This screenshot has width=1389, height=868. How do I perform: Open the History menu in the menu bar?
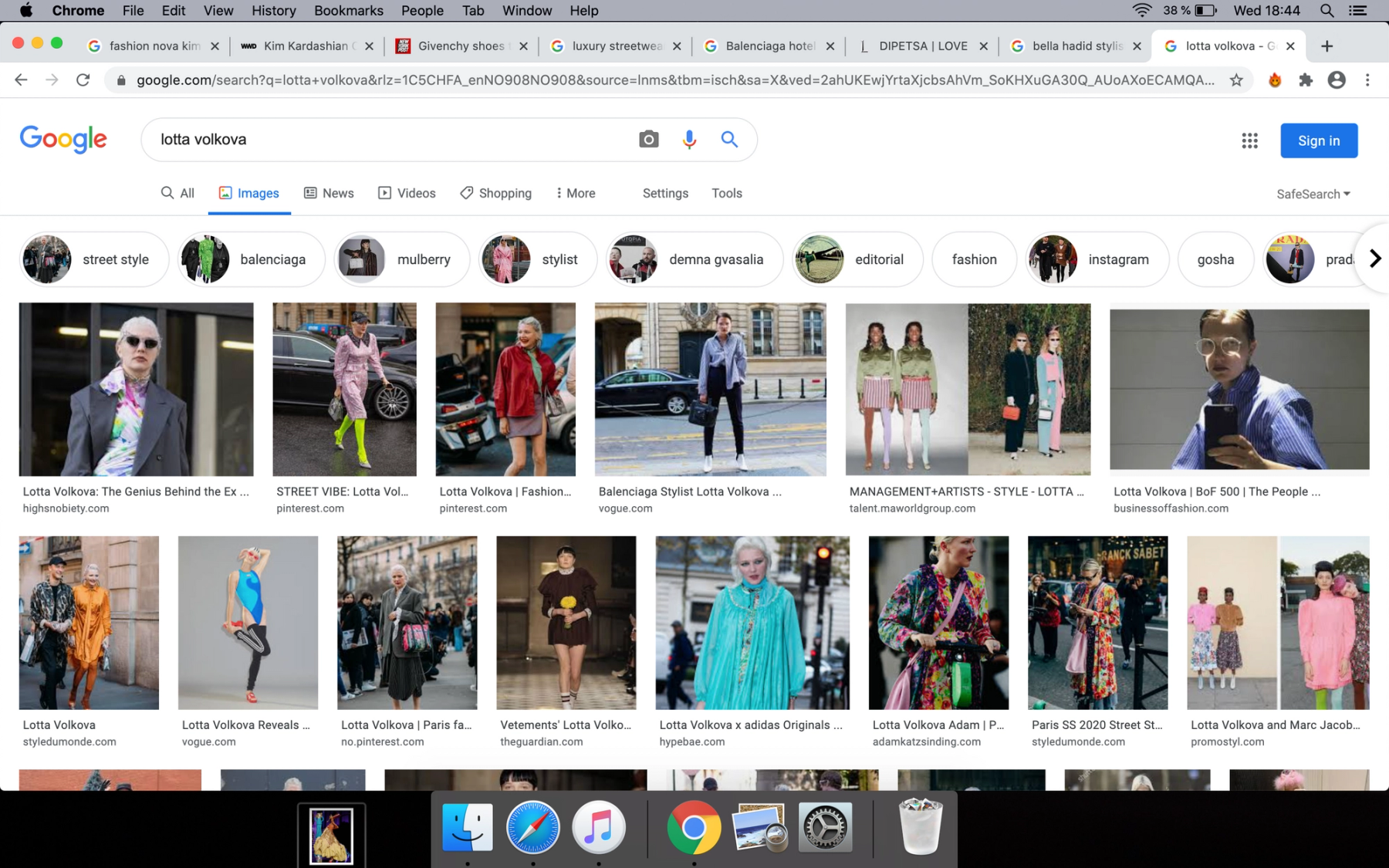coord(273,11)
